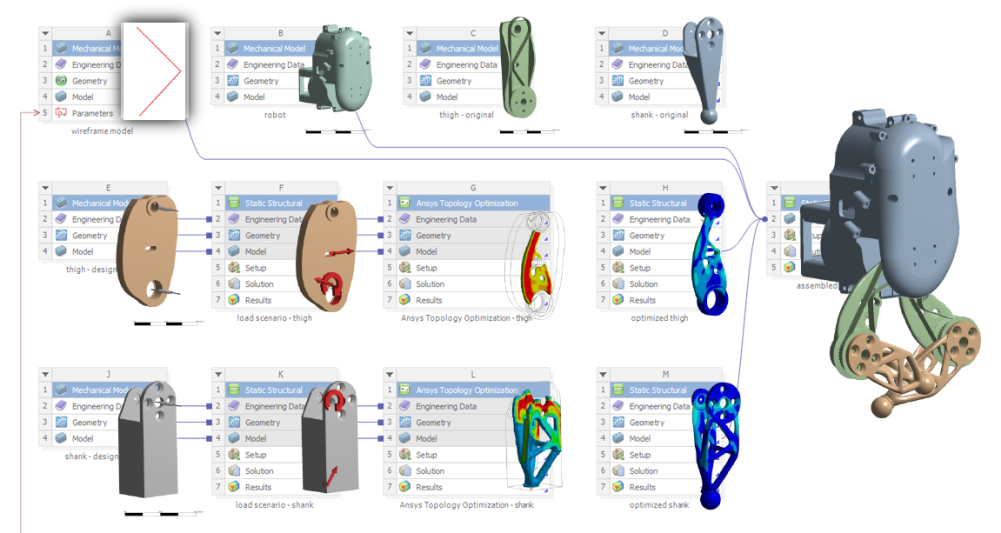Open the robot system B dropdown arrow
The width and height of the screenshot is (1001, 533).
click(218, 33)
